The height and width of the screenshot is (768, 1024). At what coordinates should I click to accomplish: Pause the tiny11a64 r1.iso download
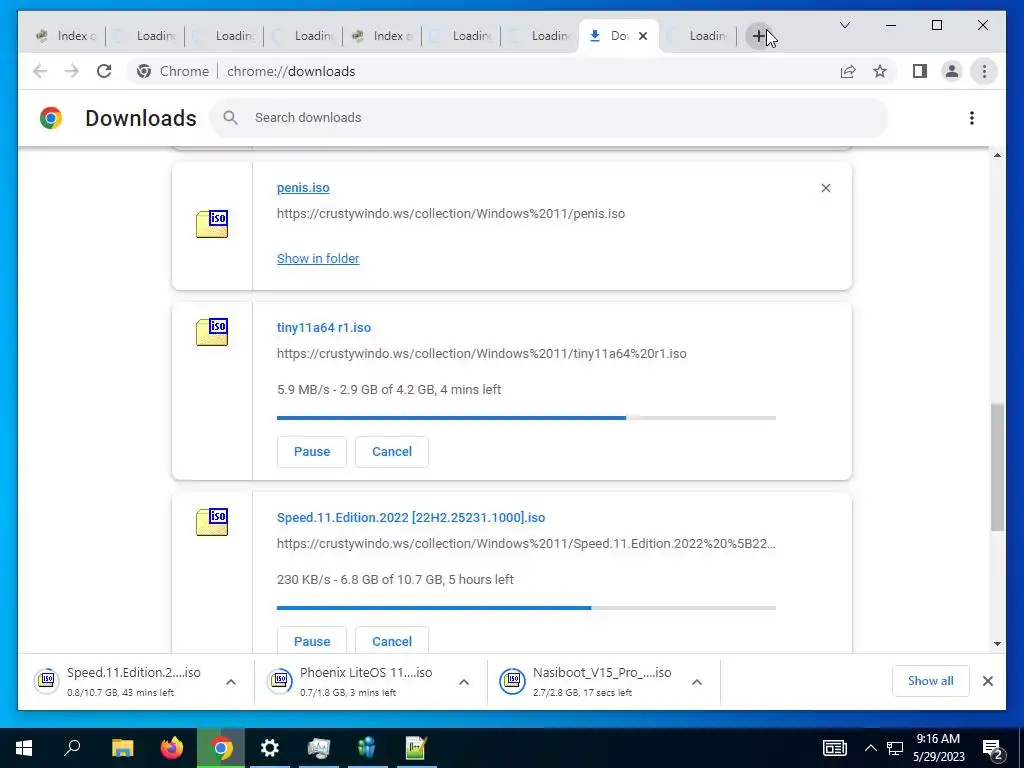coord(312,452)
